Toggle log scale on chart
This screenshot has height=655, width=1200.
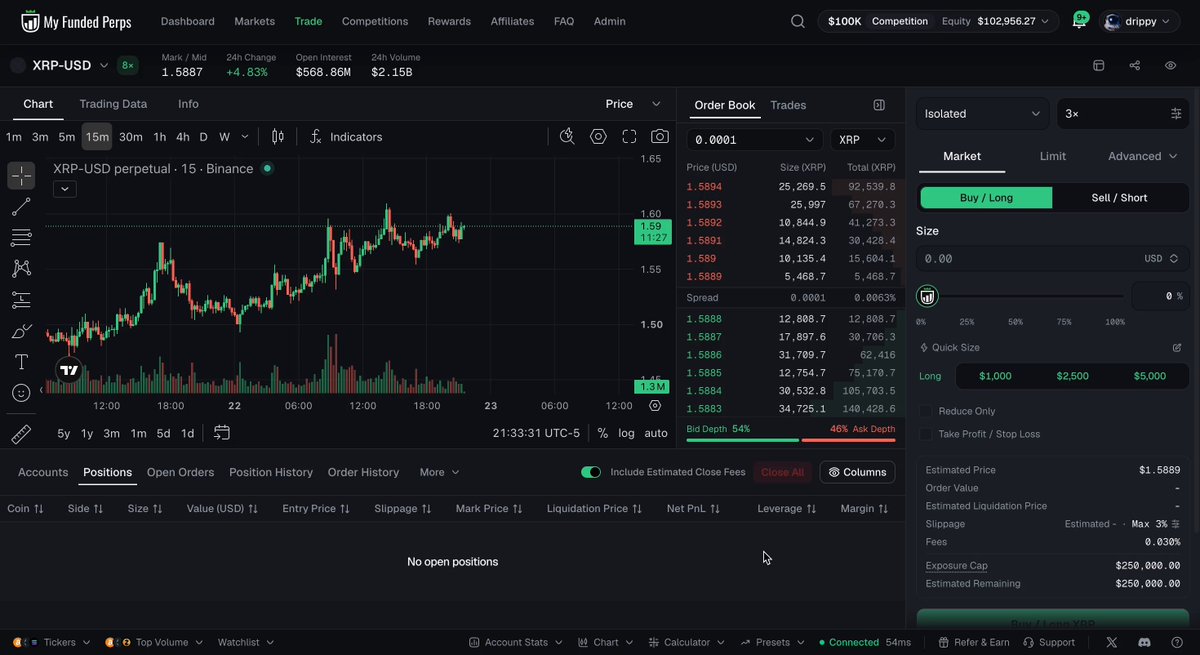[626, 433]
